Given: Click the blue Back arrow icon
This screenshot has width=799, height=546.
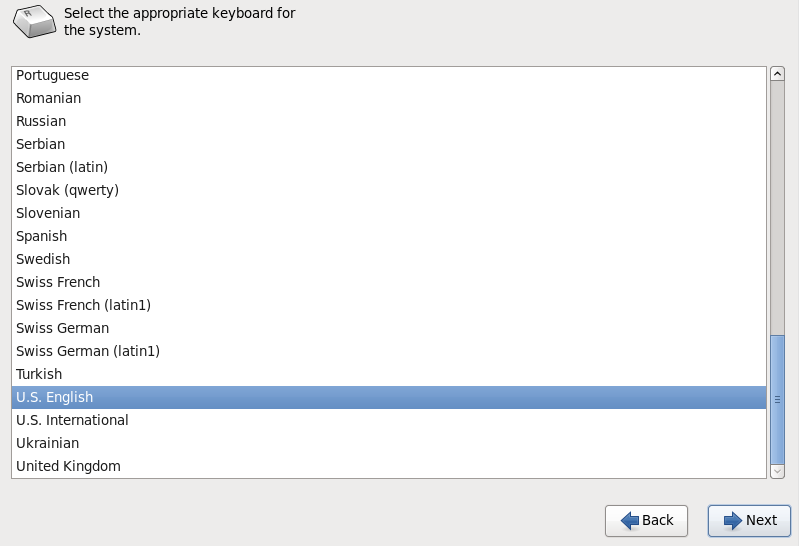Looking at the screenshot, I should click(630, 520).
